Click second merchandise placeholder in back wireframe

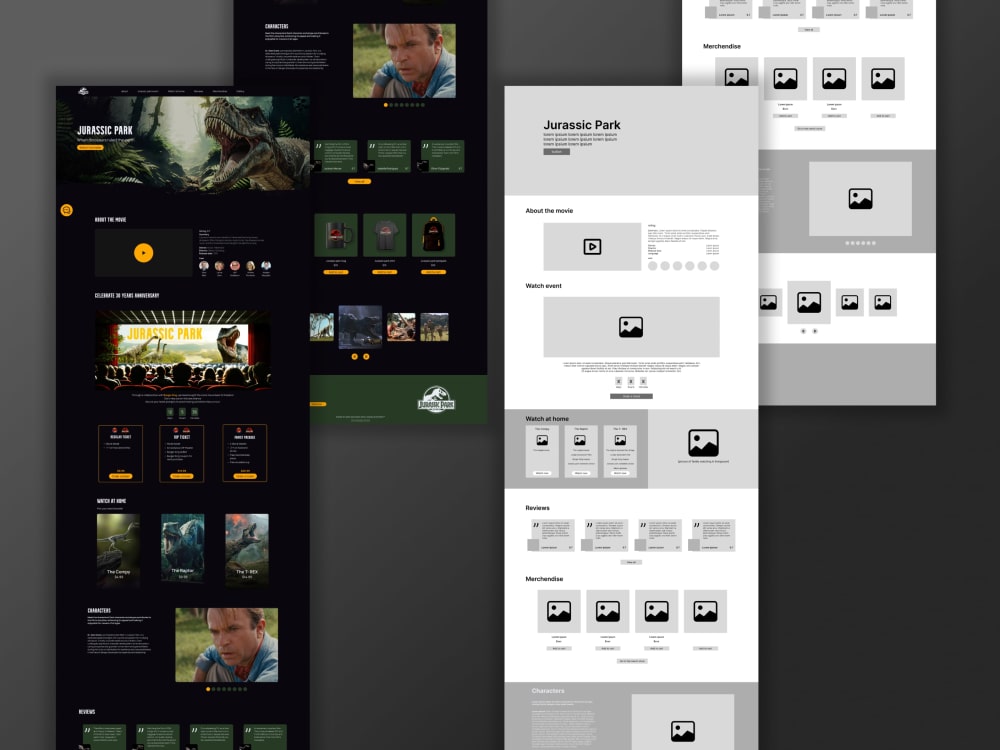(x=785, y=78)
